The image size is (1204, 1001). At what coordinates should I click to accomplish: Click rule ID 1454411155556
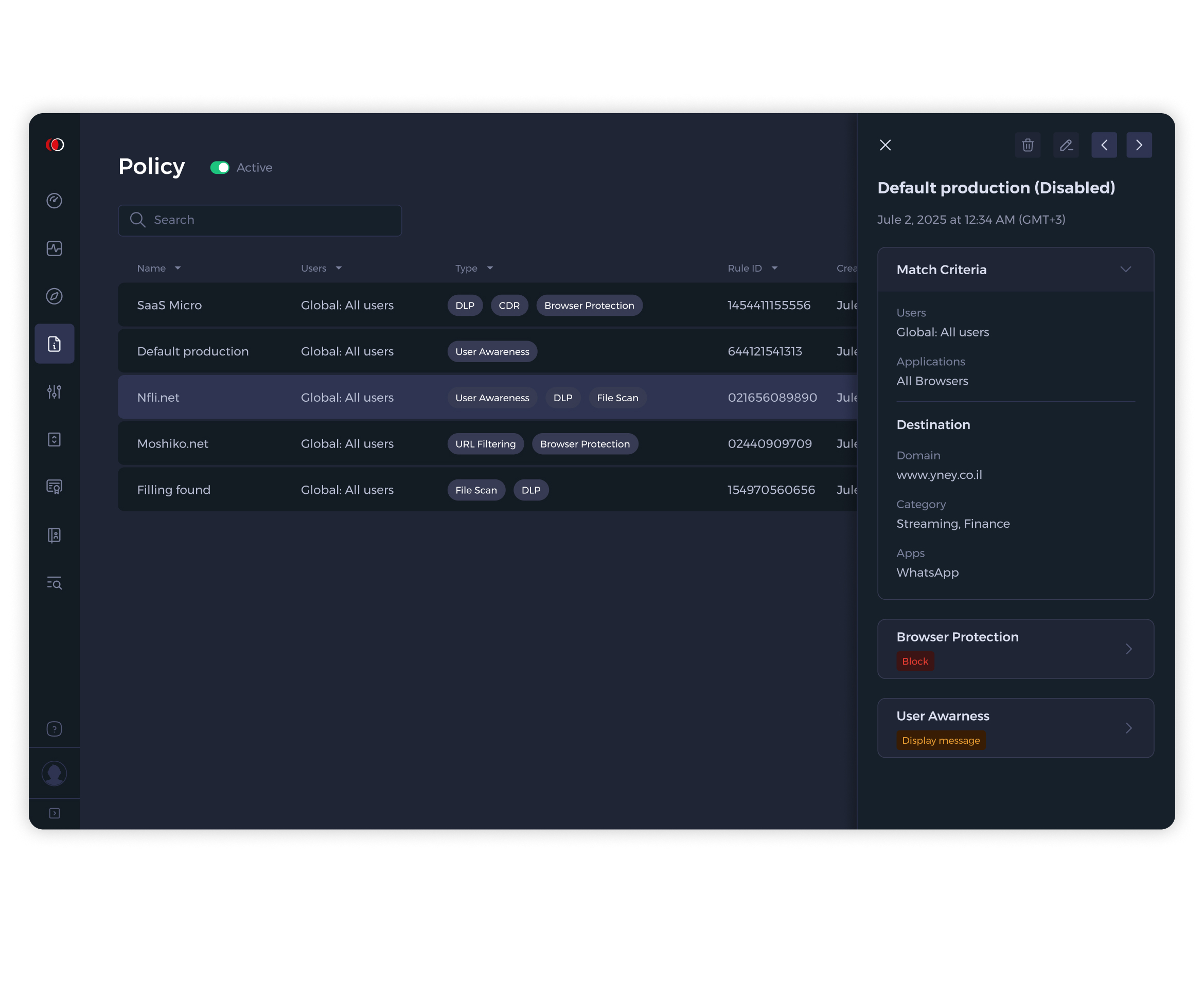point(769,306)
